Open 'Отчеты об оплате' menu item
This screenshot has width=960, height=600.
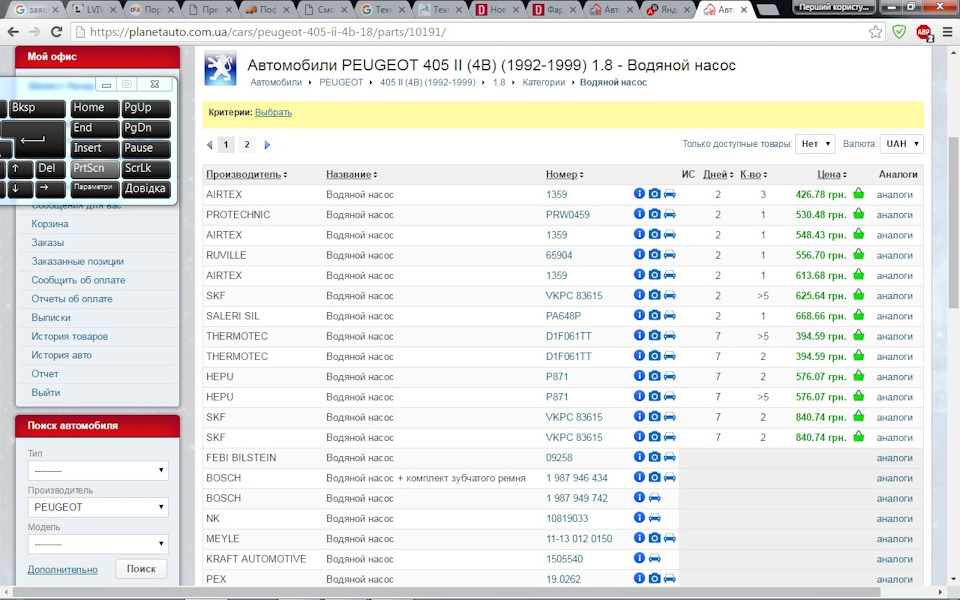(x=72, y=299)
